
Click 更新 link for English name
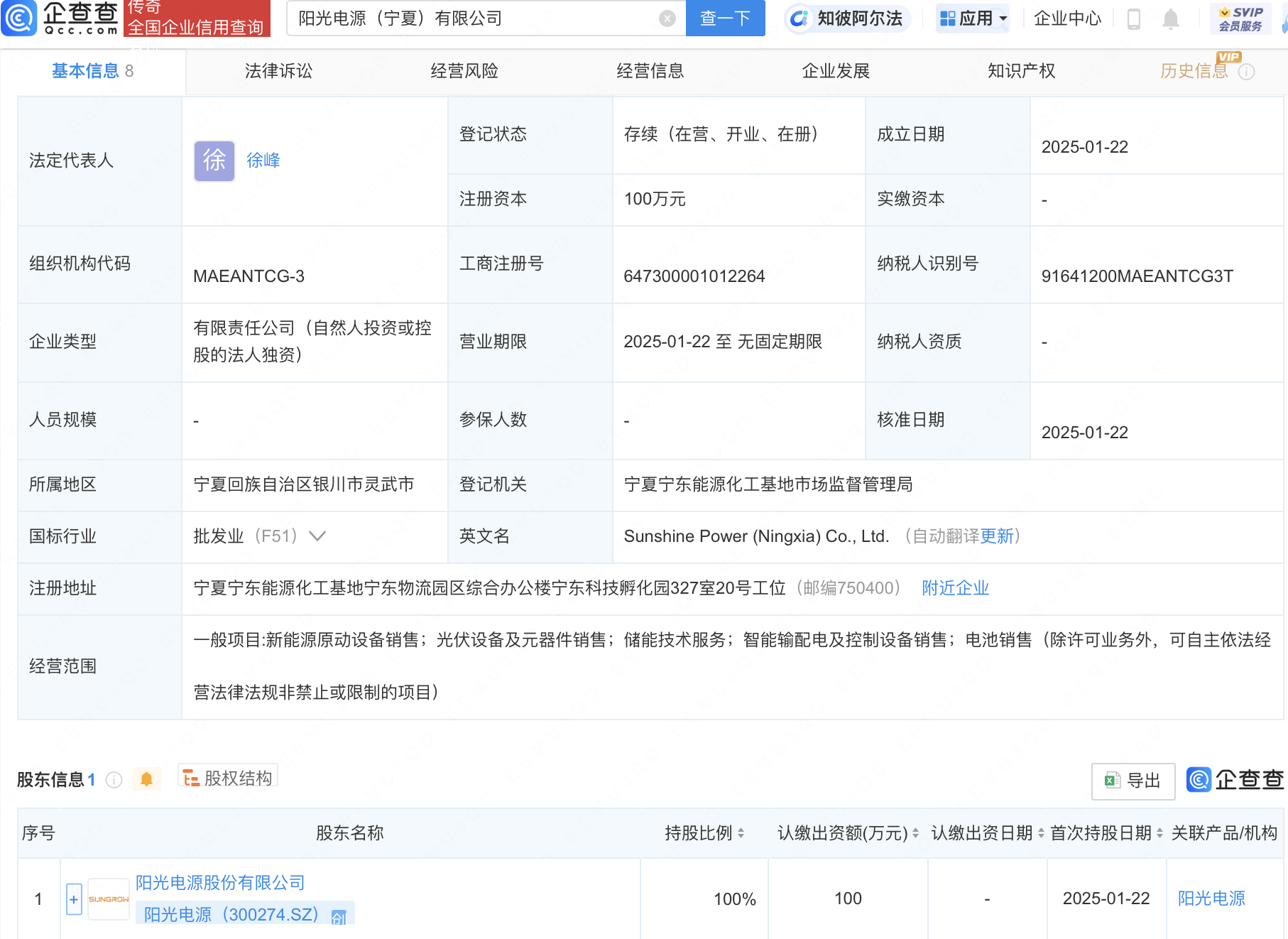997,536
